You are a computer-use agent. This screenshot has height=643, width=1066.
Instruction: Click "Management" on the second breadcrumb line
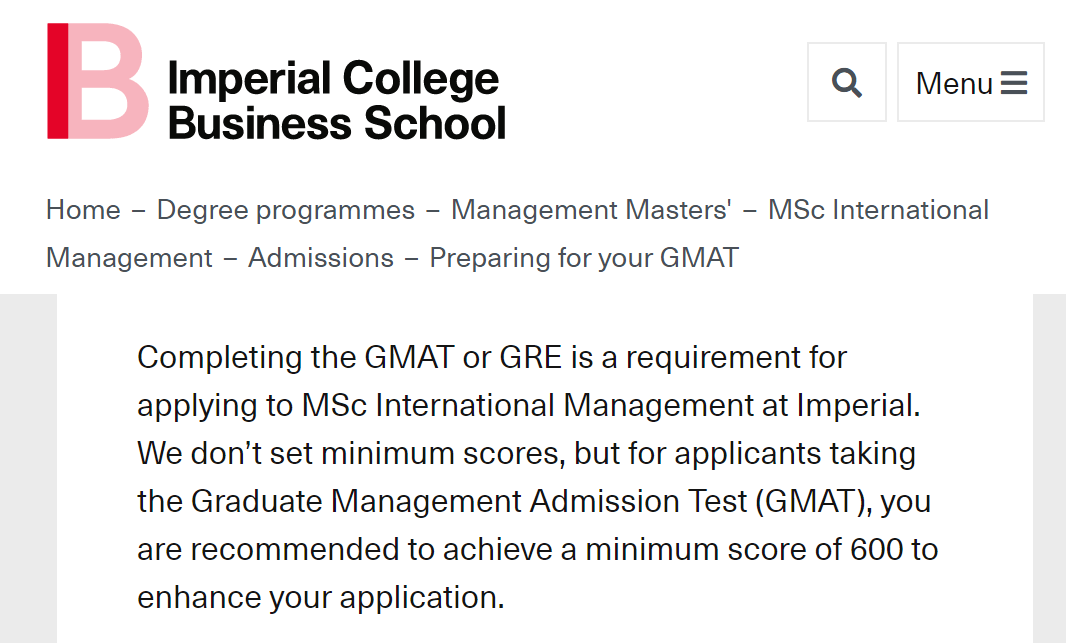click(x=129, y=258)
